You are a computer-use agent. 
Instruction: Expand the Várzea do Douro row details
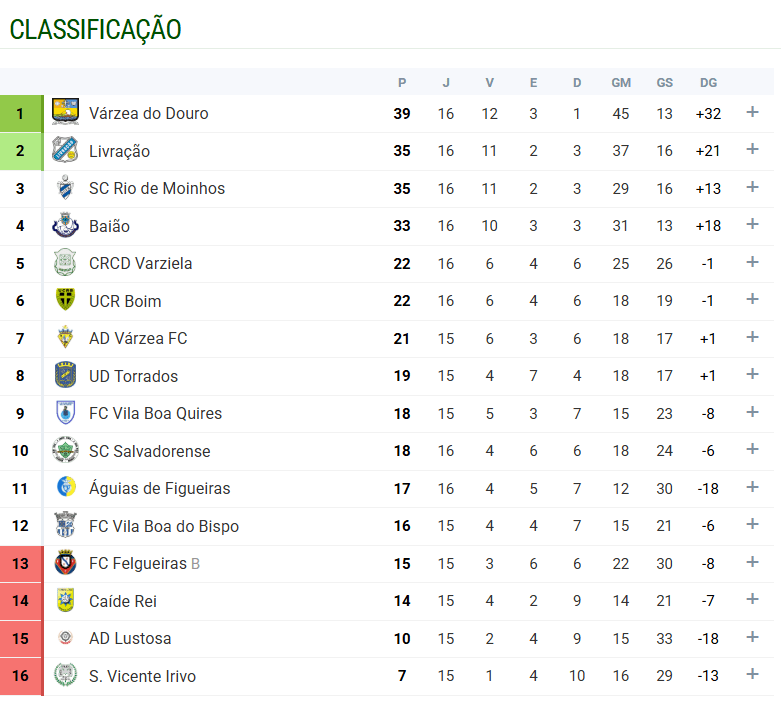tap(753, 112)
